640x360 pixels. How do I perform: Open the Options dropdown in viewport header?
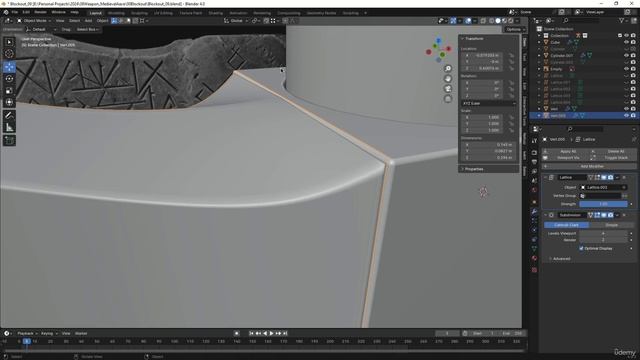point(515,29)
